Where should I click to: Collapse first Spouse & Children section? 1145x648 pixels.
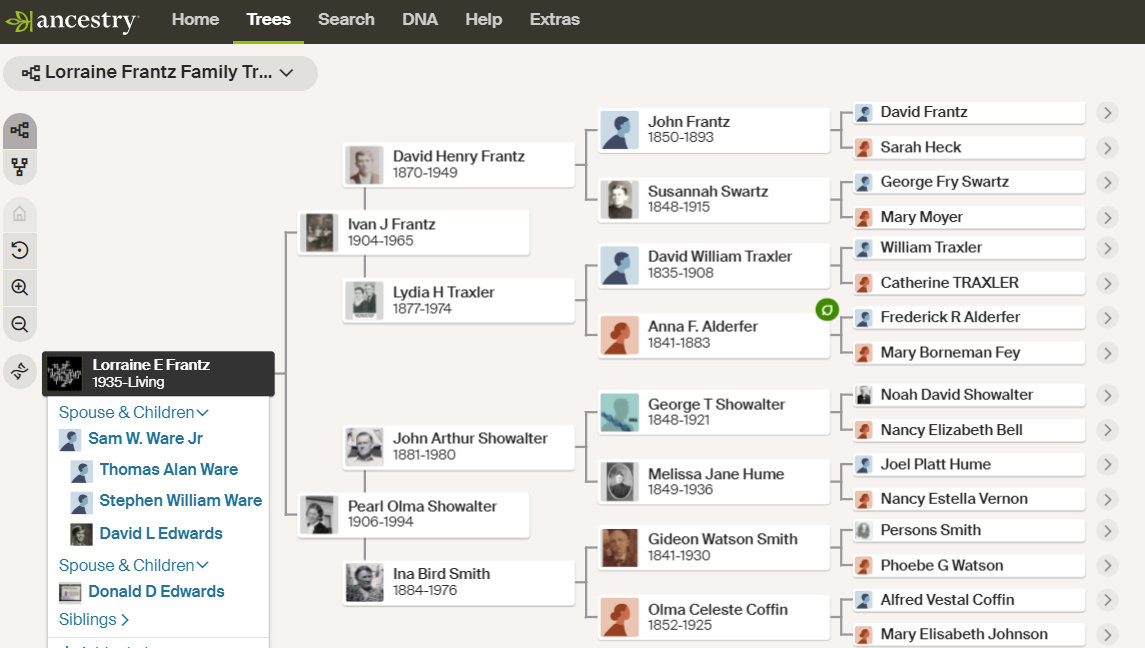pos(133,412)
